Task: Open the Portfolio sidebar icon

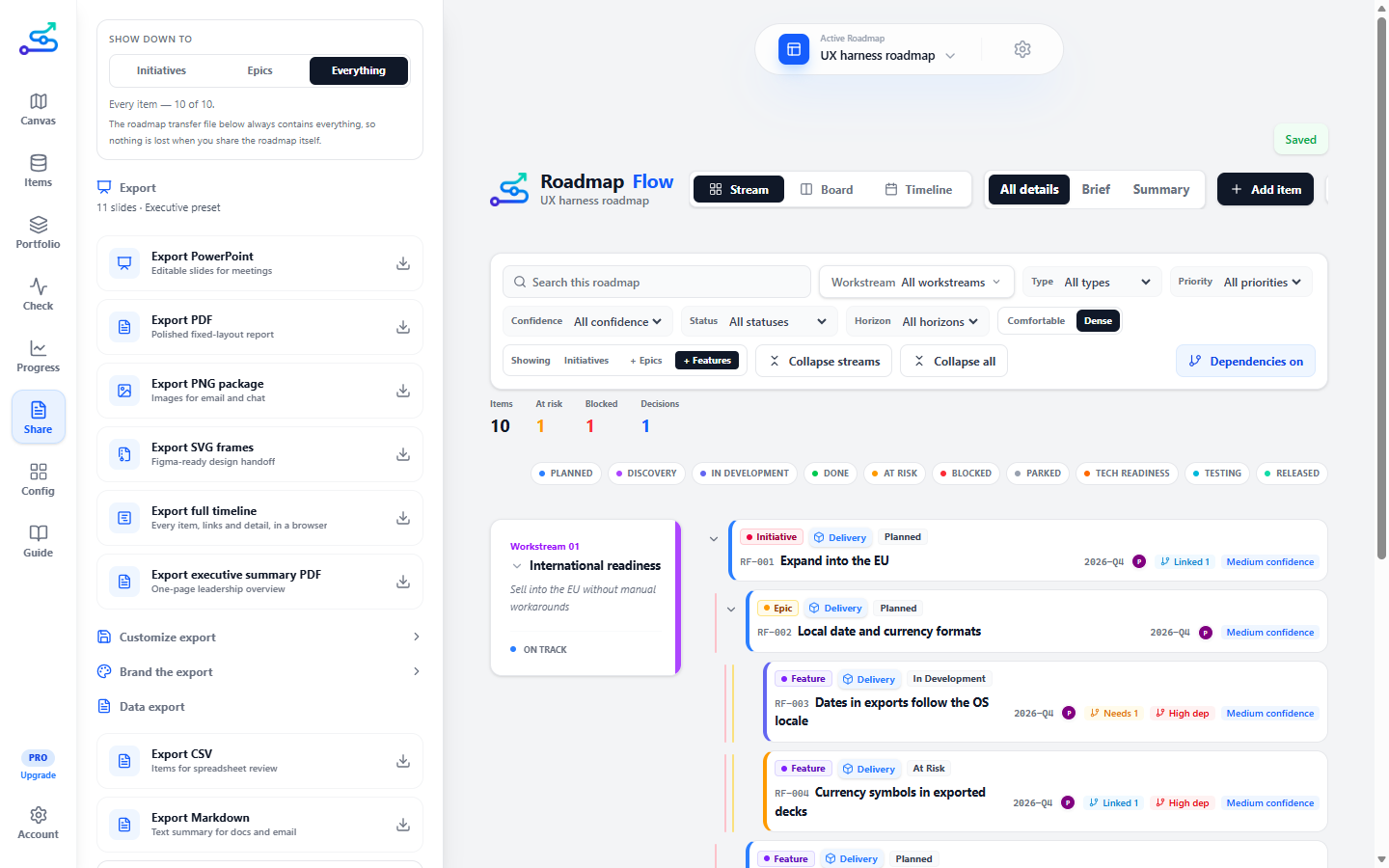Action: pyautogui.click(x=38, y=232)
